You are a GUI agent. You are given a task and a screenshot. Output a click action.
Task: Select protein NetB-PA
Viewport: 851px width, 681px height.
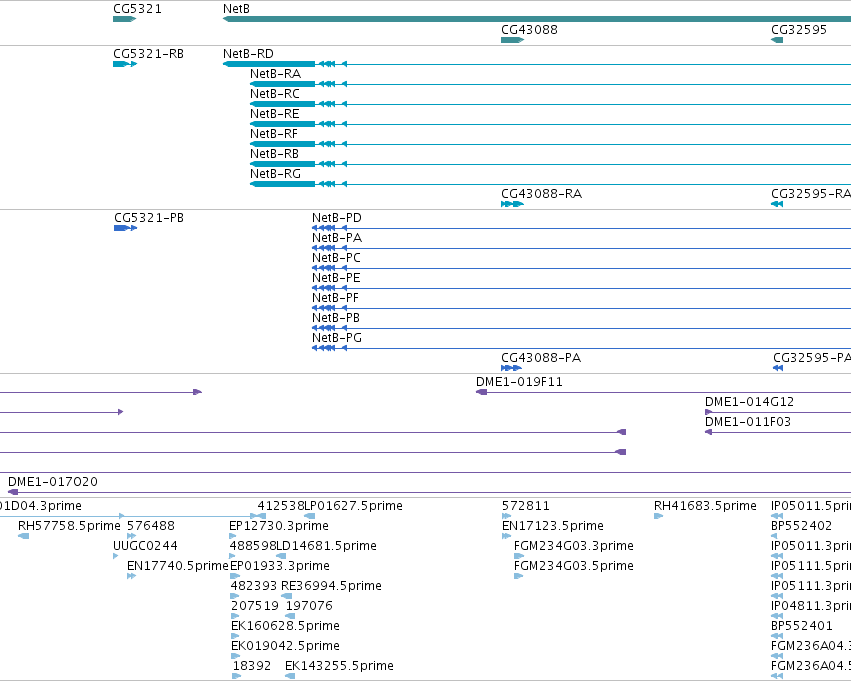(336, 238)
